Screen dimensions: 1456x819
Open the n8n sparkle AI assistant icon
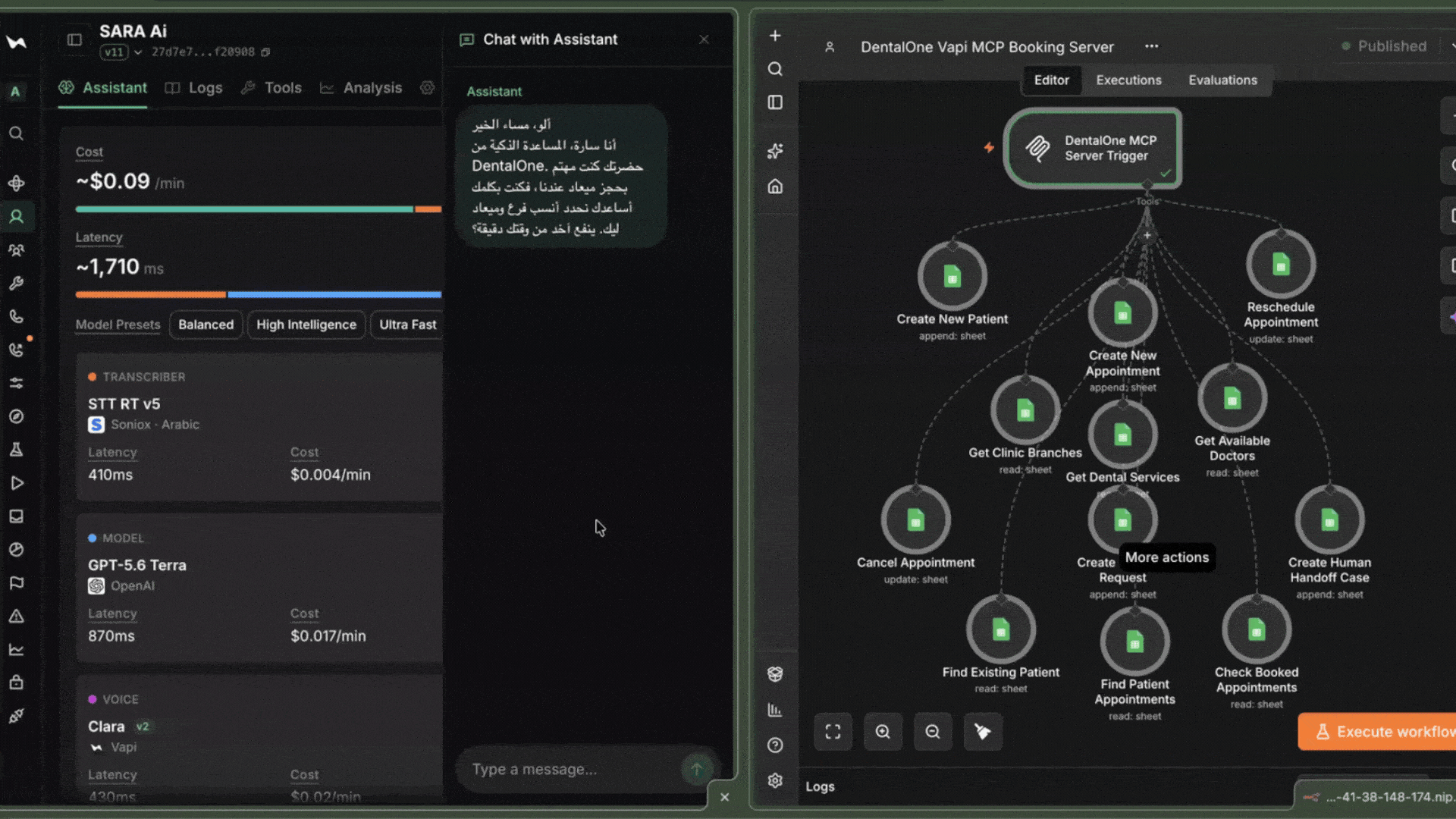775,151
